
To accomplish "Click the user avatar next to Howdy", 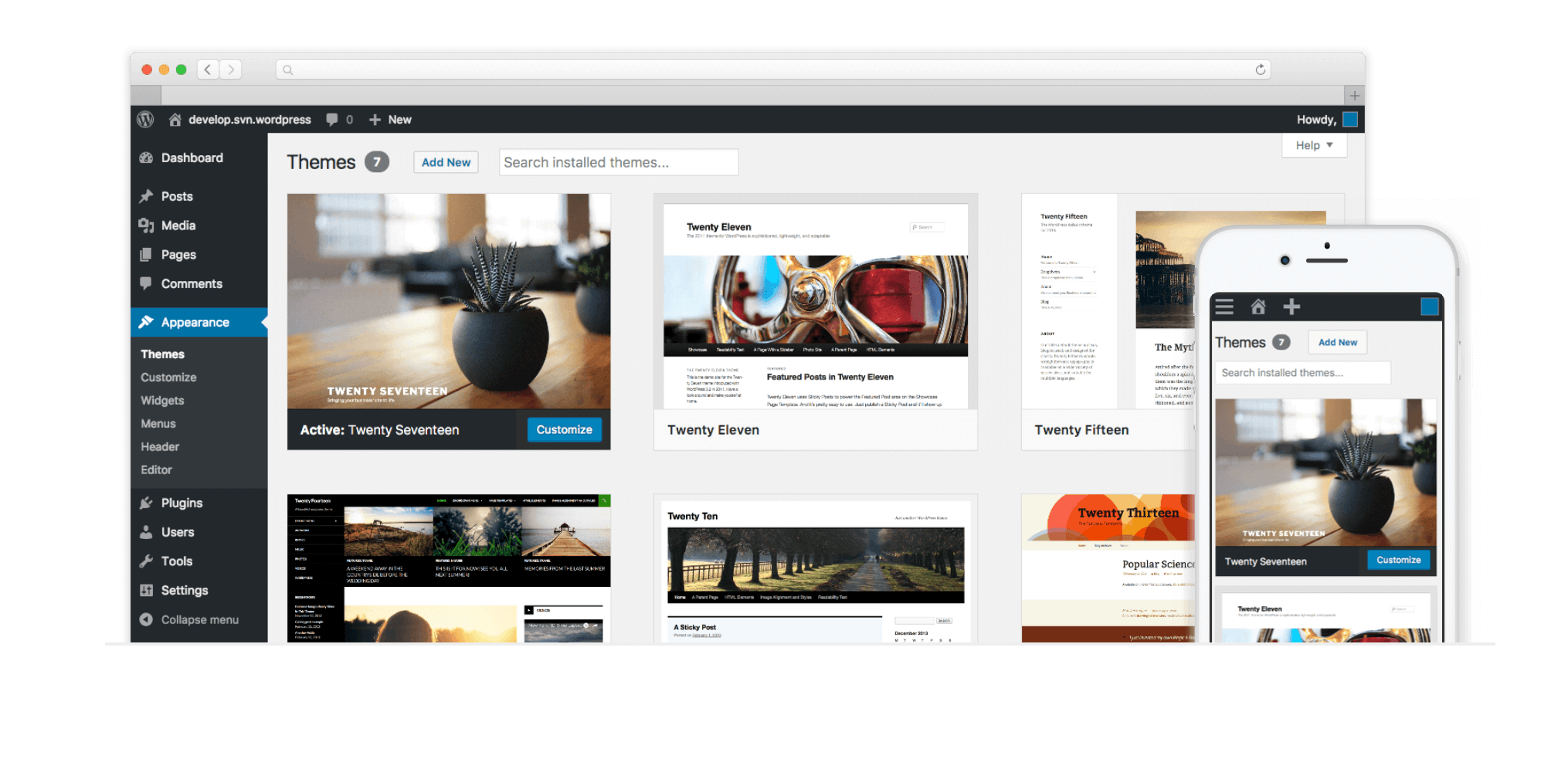I will click(x=1350, y=120).
